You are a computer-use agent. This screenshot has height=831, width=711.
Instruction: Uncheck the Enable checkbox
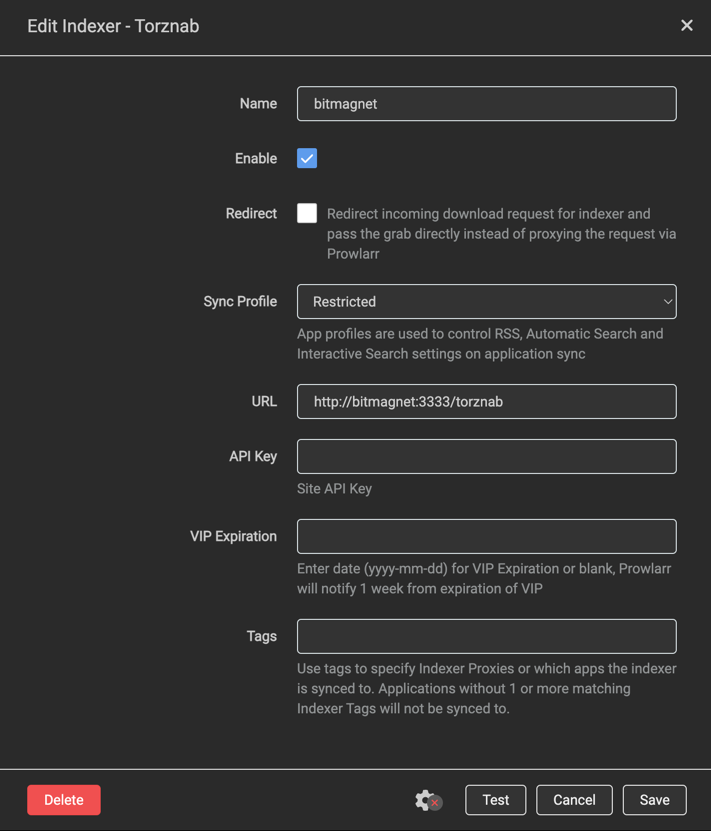click(x=307, y=159)
